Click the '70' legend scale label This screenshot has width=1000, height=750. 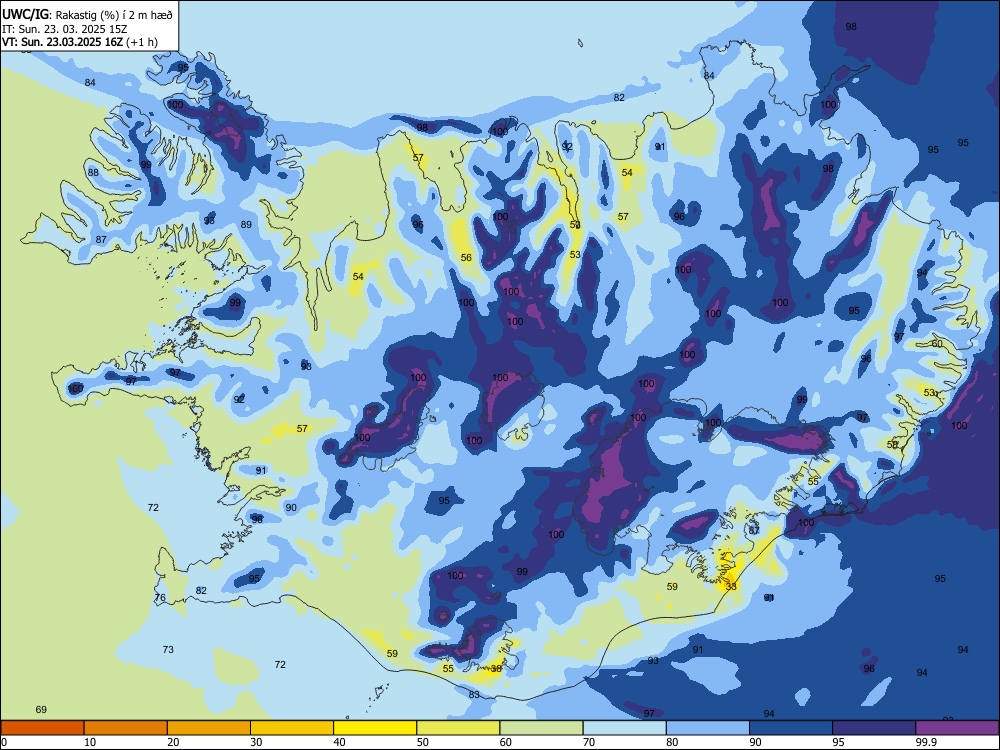pos(589,742)
